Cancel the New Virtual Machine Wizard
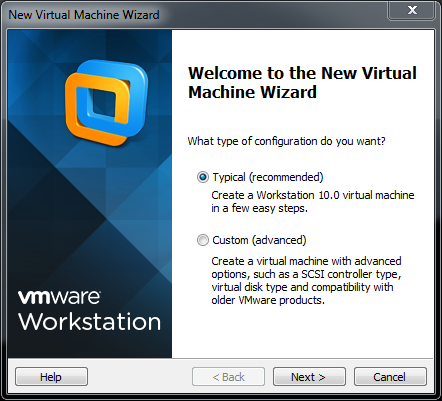 390,377
